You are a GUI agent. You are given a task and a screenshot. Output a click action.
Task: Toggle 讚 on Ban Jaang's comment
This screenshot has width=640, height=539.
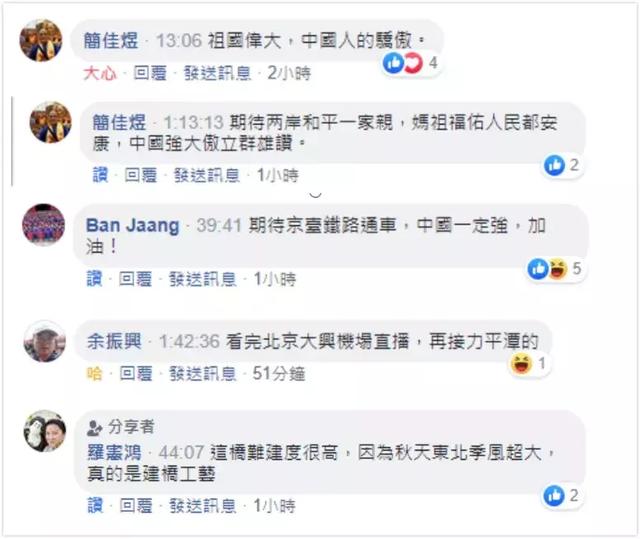pos(94,279)
